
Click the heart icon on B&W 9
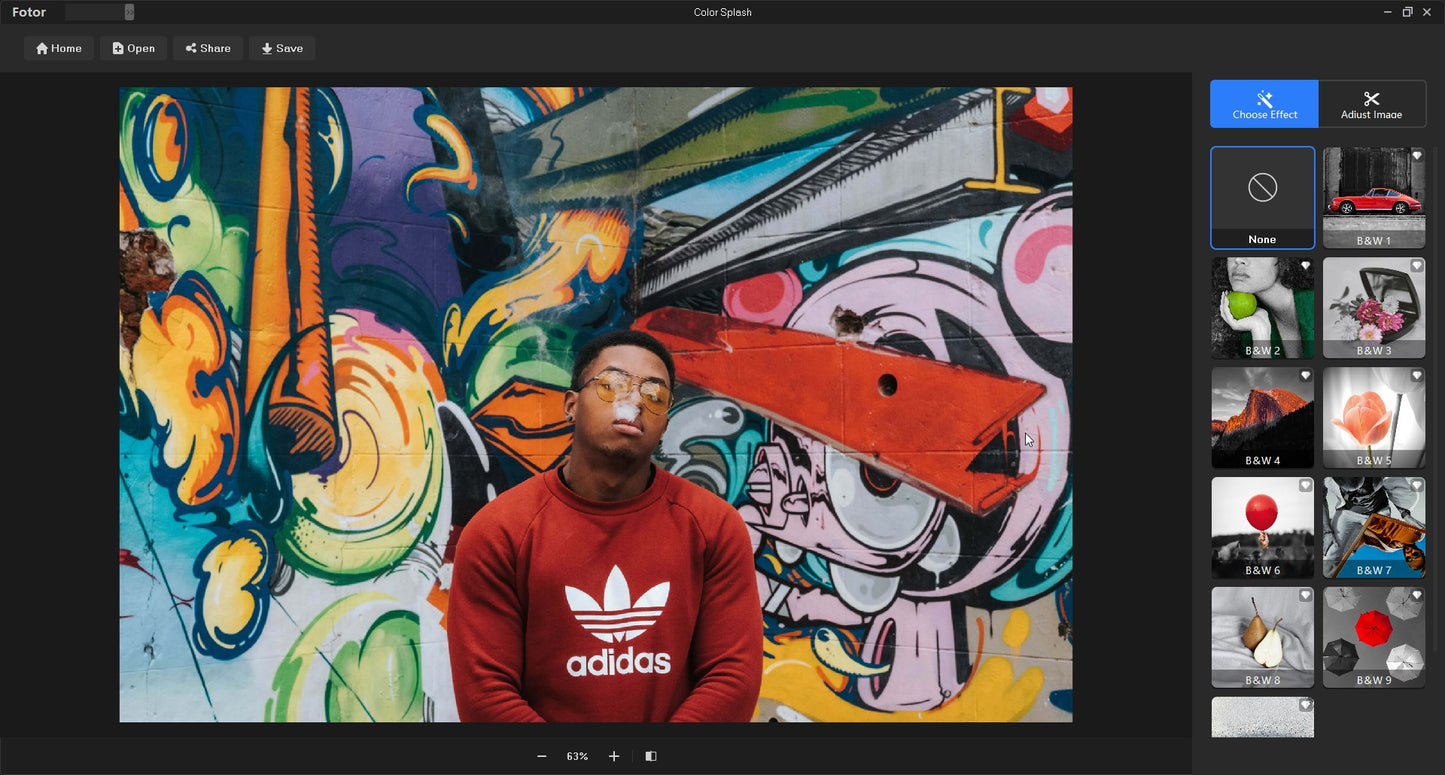pos(1416,596)
